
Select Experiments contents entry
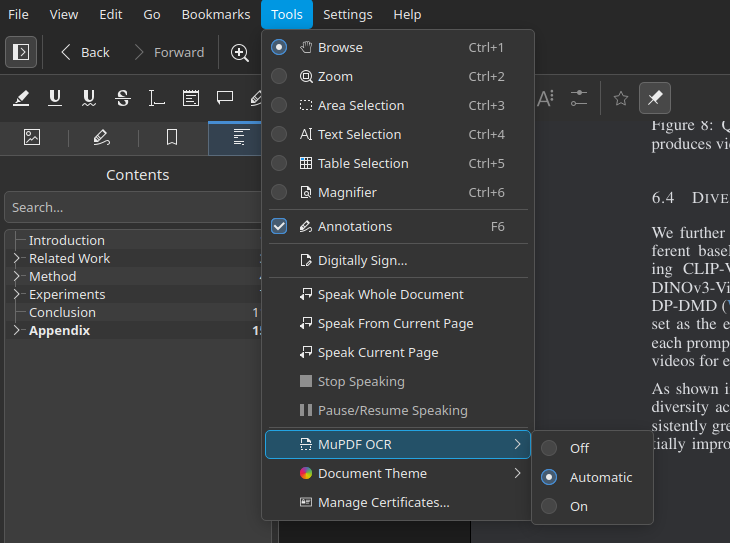67,294
